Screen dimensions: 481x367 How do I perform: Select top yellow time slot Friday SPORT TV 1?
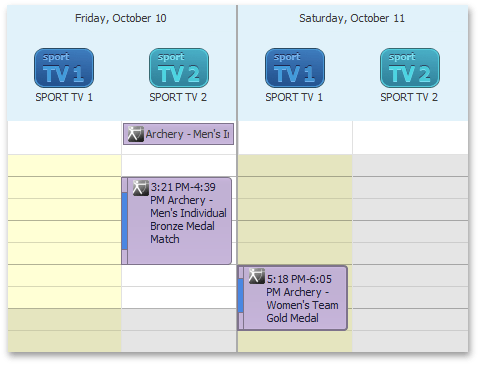tap(64, 166)
